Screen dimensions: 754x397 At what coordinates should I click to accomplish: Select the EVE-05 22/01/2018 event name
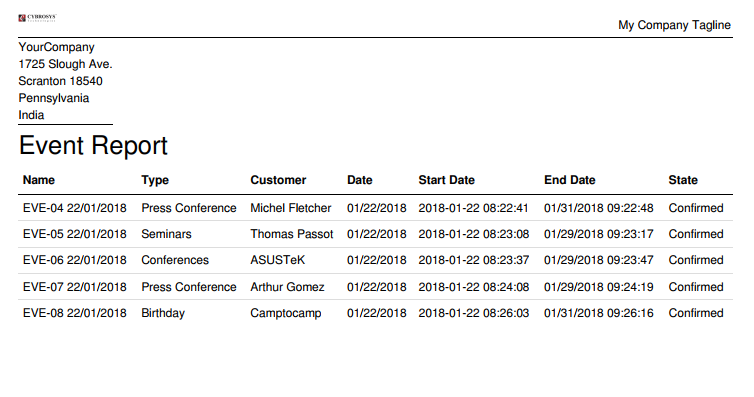click(75, 234)
